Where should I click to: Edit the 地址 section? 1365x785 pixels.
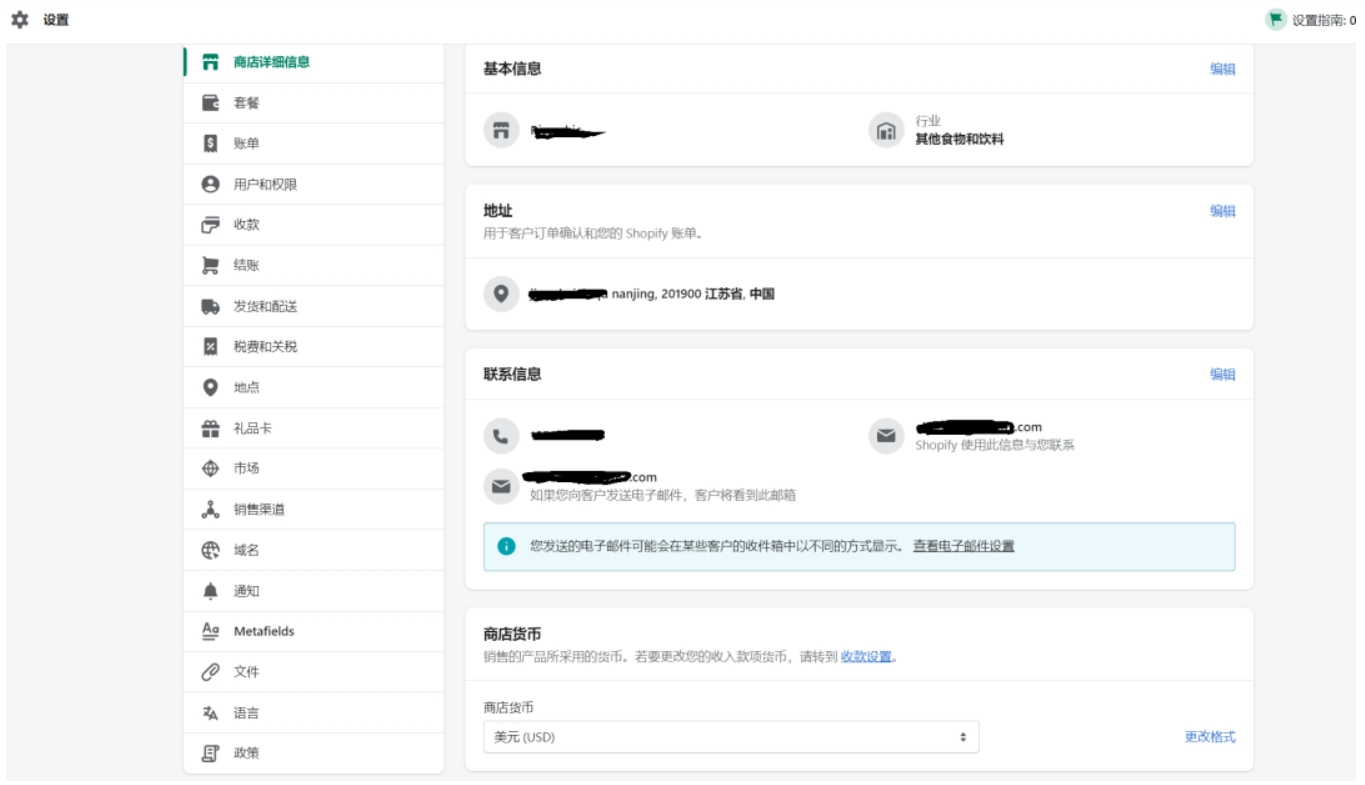pyautogui.click(x=1222, y=211)
